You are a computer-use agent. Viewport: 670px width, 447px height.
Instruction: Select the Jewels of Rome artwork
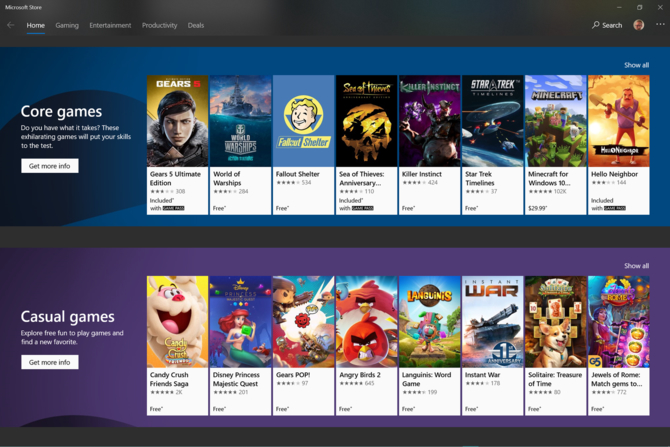point(619,322)
